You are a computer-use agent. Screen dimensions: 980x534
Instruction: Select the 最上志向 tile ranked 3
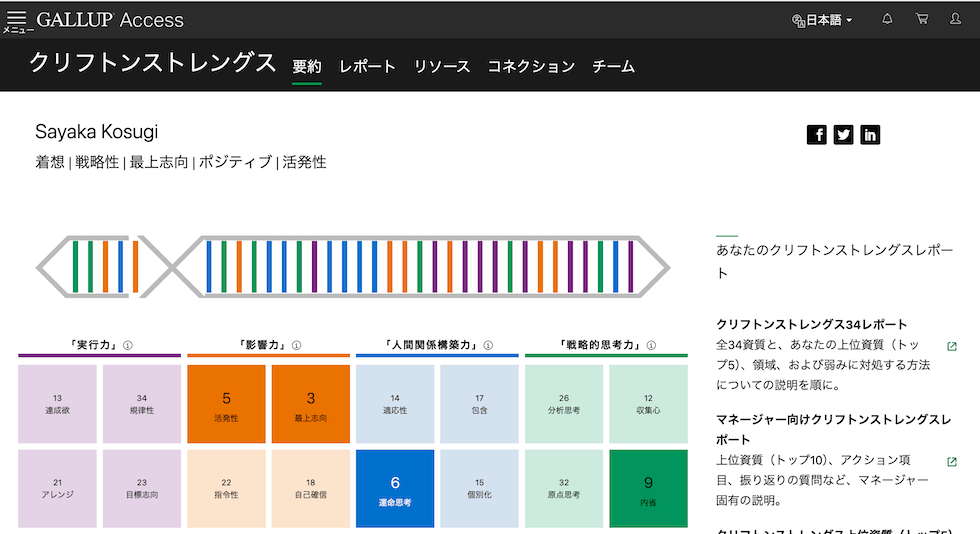point(311,404)
